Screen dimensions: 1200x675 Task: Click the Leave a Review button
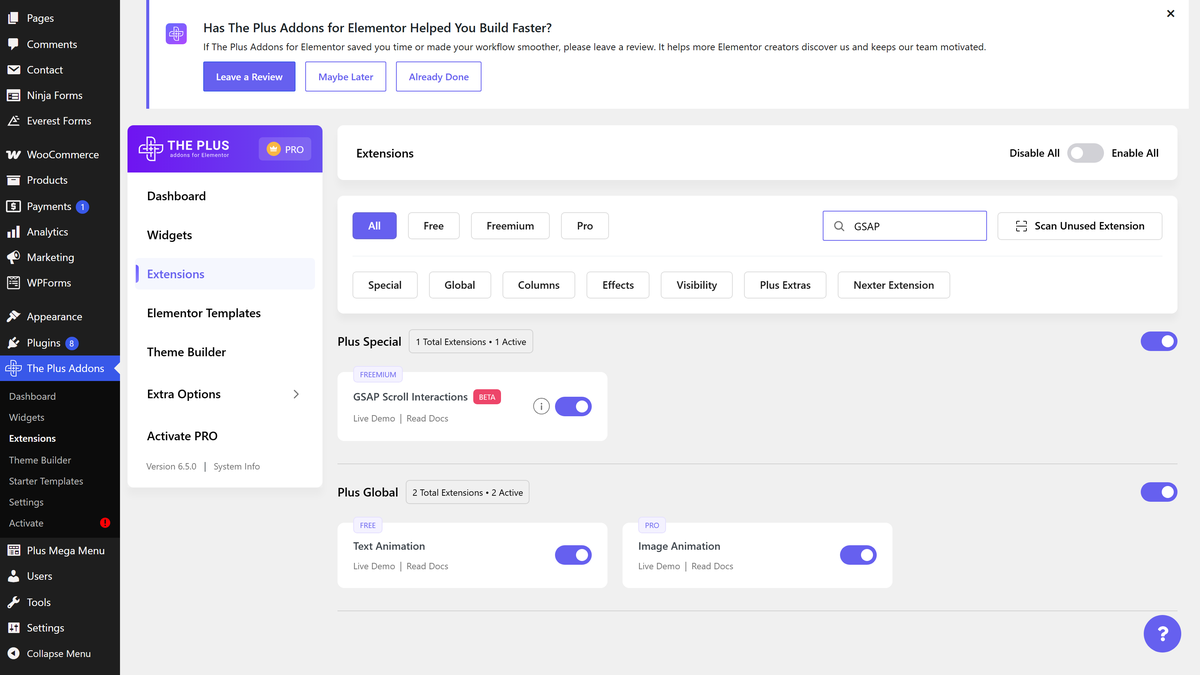249,77
